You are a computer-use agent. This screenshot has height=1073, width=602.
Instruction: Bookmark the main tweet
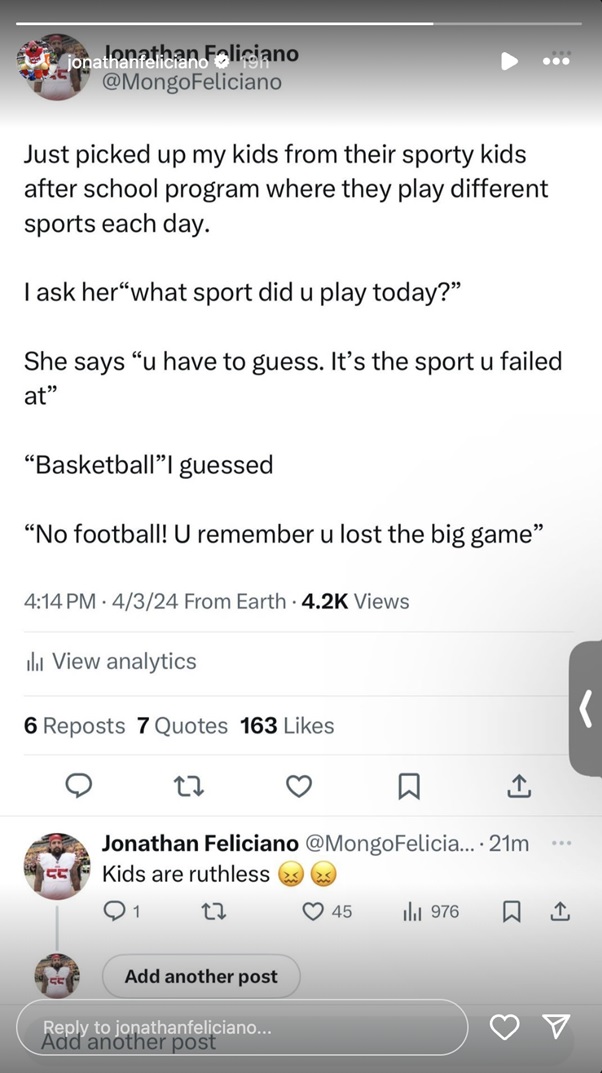pos(409,787)
